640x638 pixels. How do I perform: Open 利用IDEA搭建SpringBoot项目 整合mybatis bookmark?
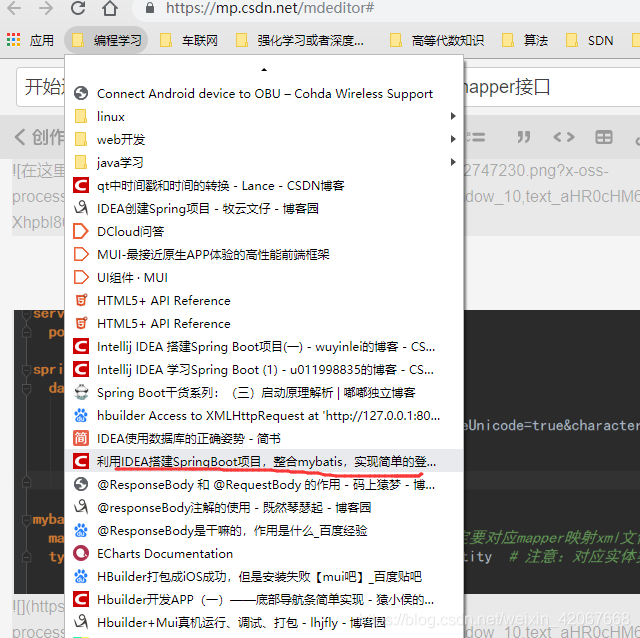click(264, 461)
